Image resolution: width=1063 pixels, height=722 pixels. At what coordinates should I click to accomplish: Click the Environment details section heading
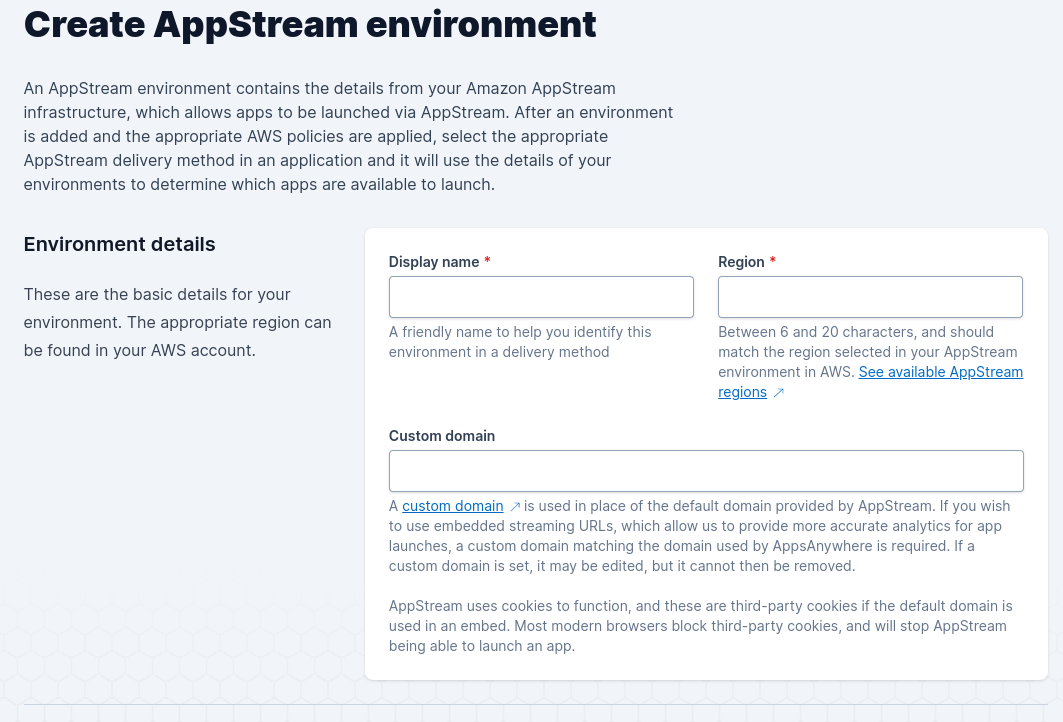119,244
